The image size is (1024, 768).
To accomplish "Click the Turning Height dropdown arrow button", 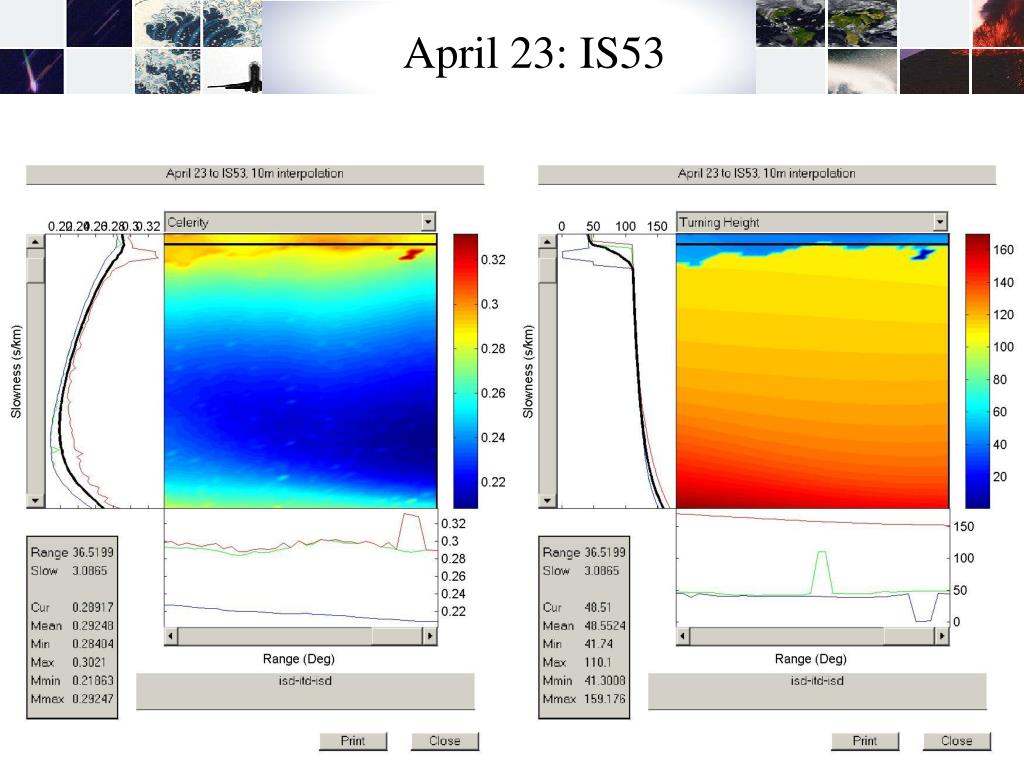I will point(940,222).
